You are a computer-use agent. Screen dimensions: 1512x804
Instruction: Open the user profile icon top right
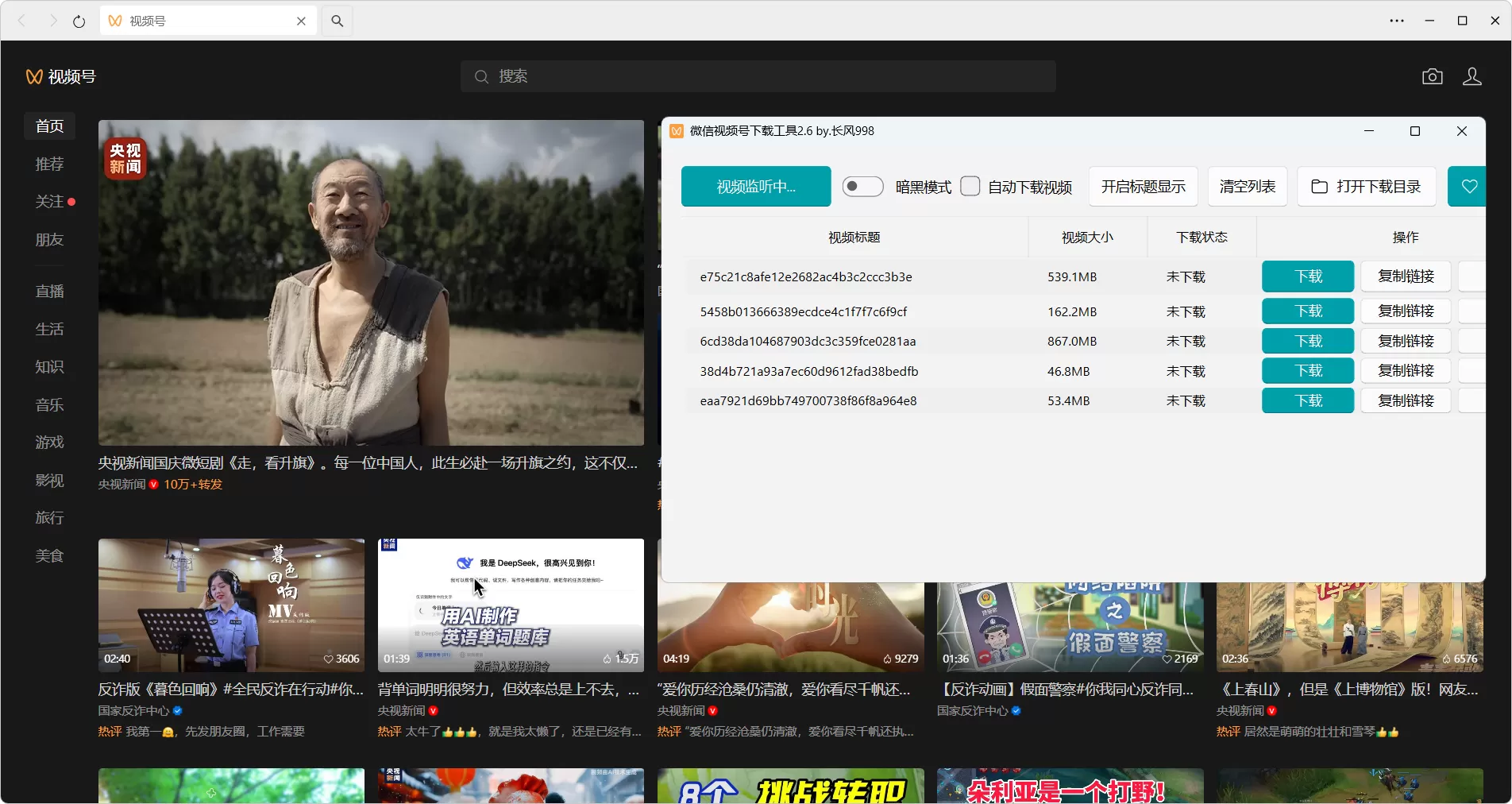tap(1471, 75)
